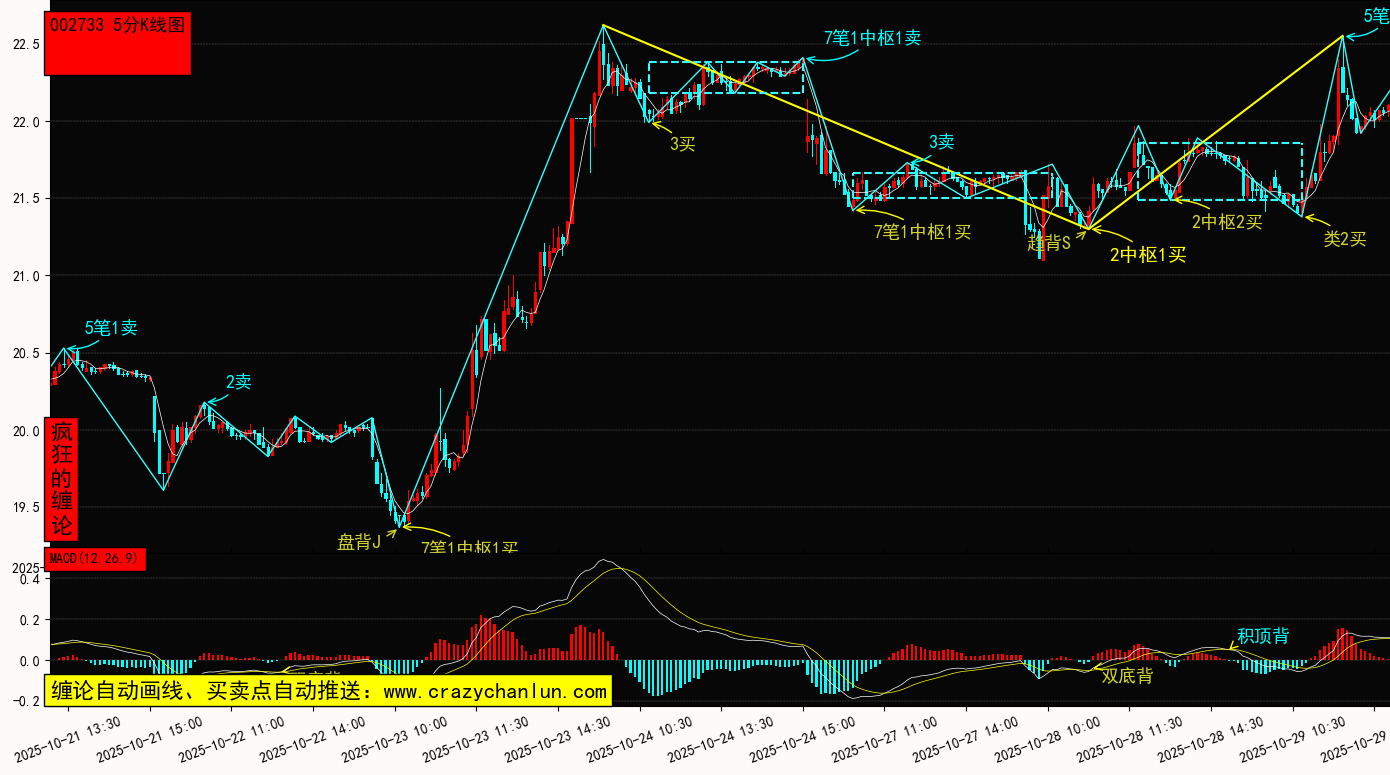Select the 3买 buy point label

coord(682,144)
